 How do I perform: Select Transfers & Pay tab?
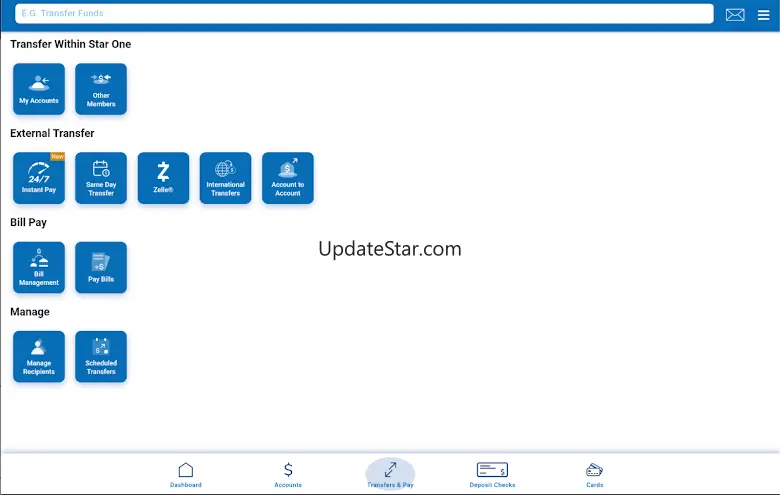tap(390, 475)
